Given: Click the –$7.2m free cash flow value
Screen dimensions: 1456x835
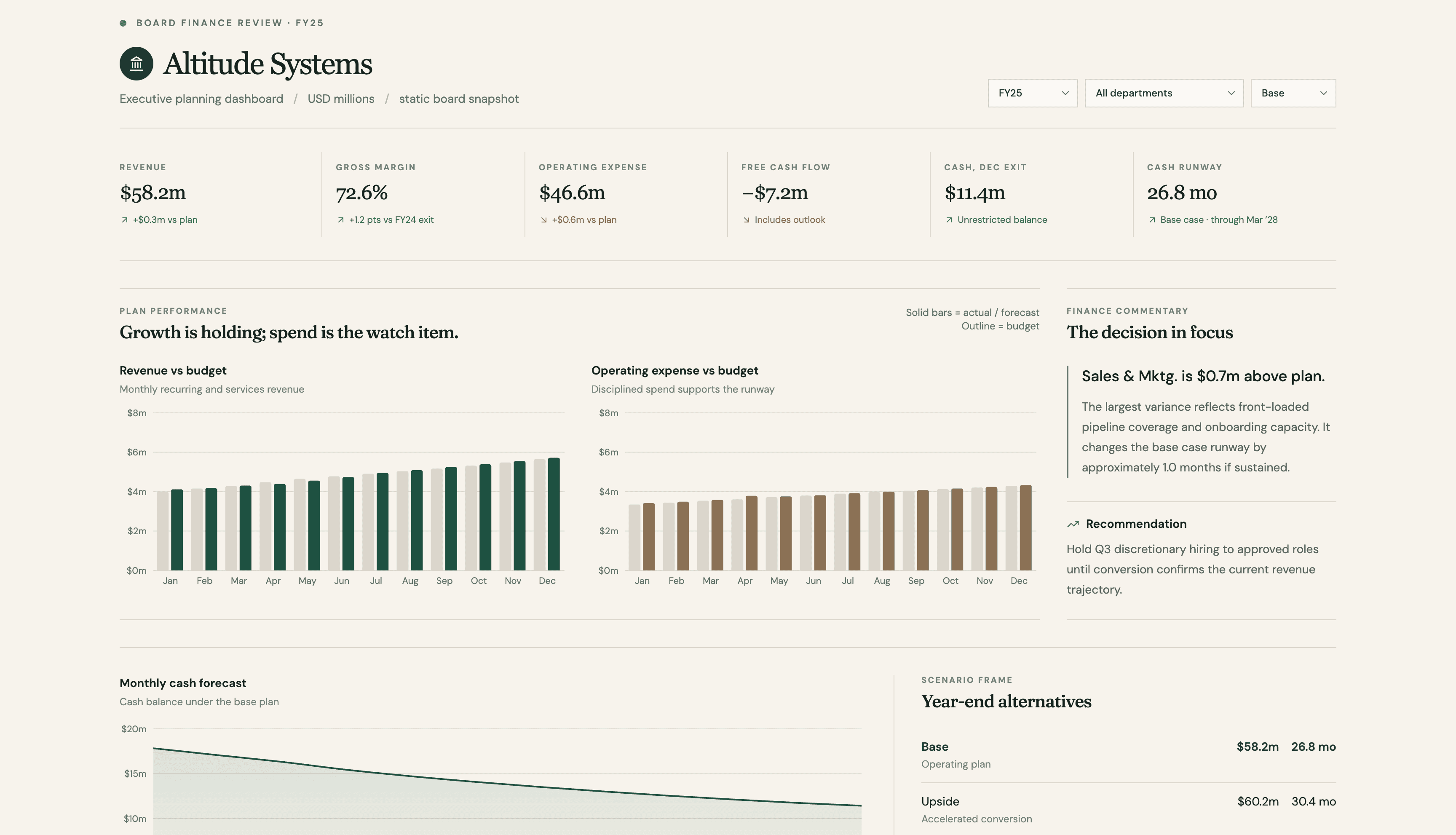Looking at the screenshot, I should (775, 193).
